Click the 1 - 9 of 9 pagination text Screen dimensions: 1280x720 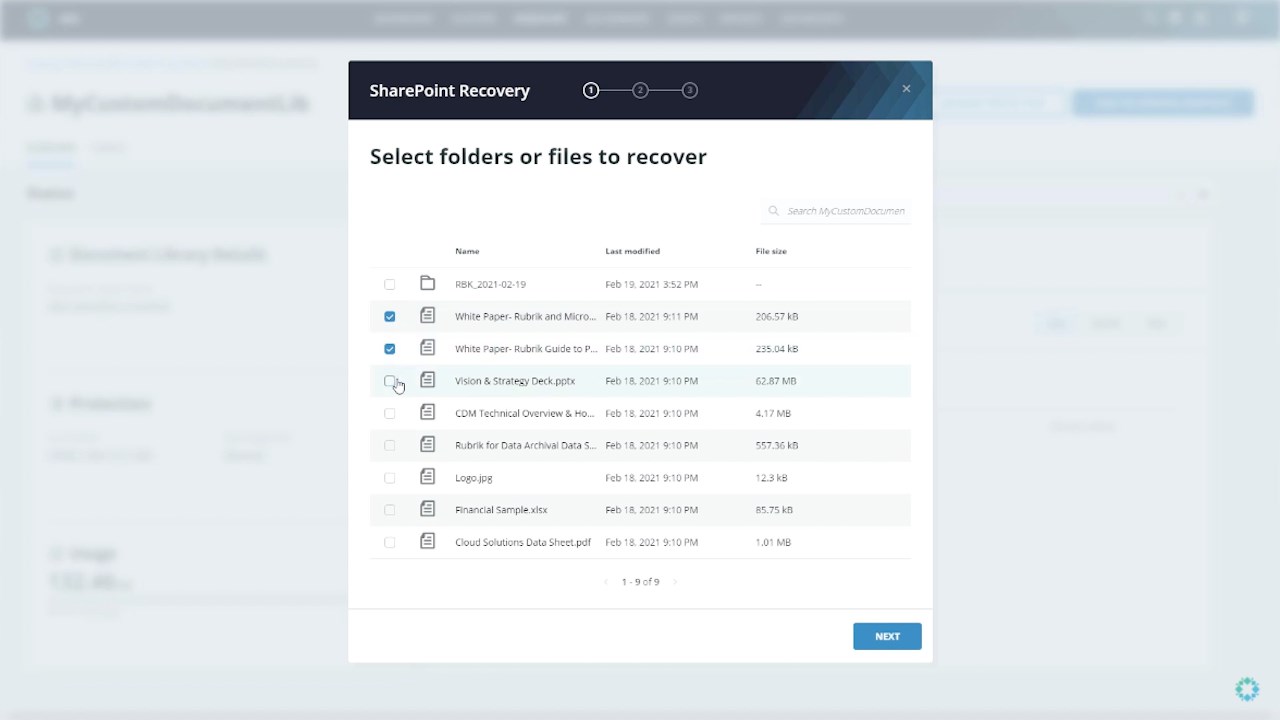640,582
